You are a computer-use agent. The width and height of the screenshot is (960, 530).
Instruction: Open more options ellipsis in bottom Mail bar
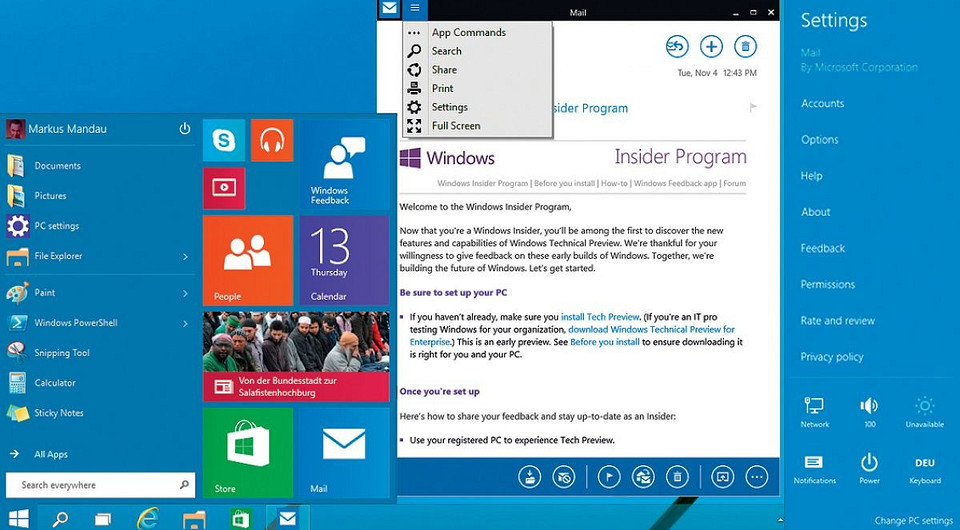pos(757,477)
